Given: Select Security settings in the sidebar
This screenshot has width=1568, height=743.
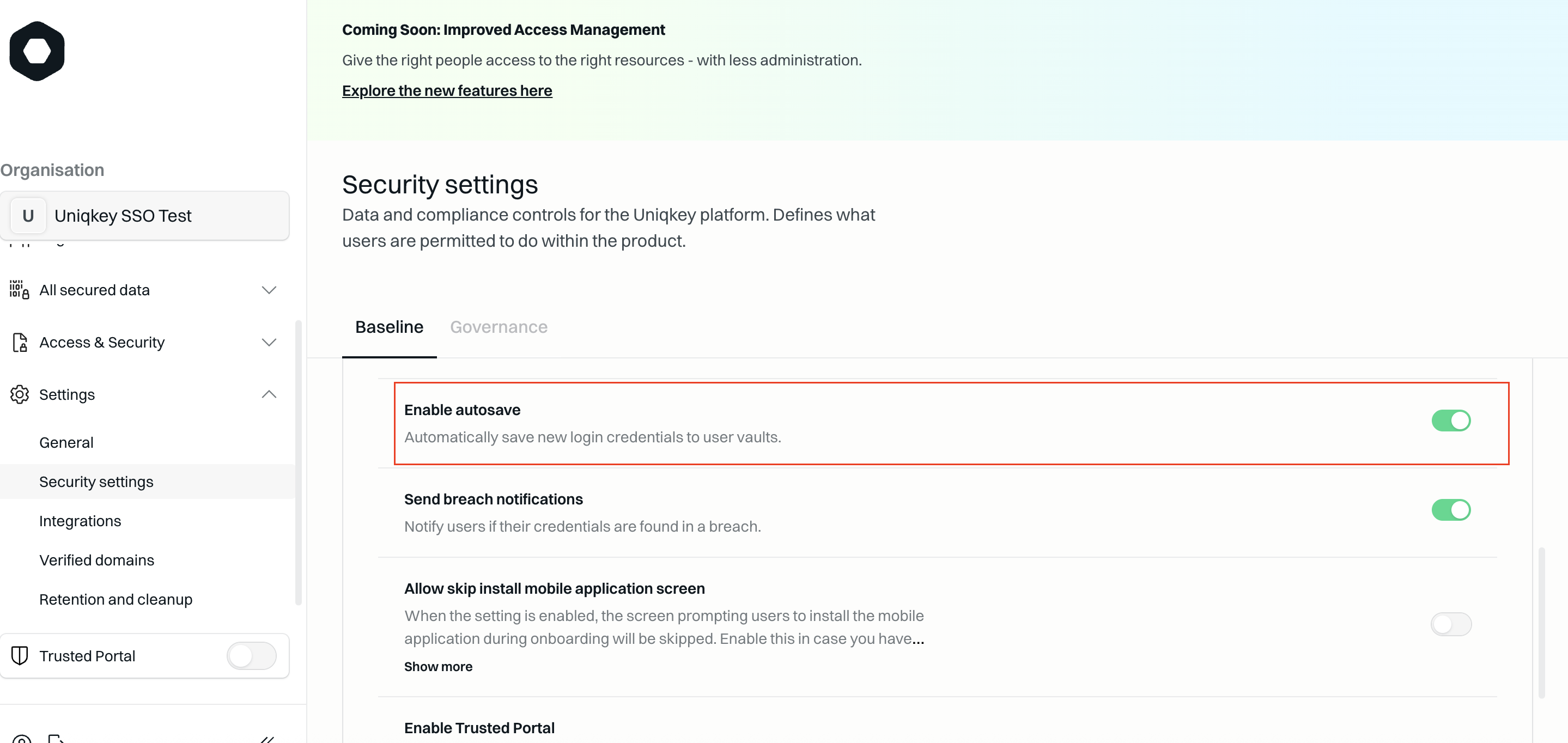Looking at the screenshot, I should (x=147, y=482).
